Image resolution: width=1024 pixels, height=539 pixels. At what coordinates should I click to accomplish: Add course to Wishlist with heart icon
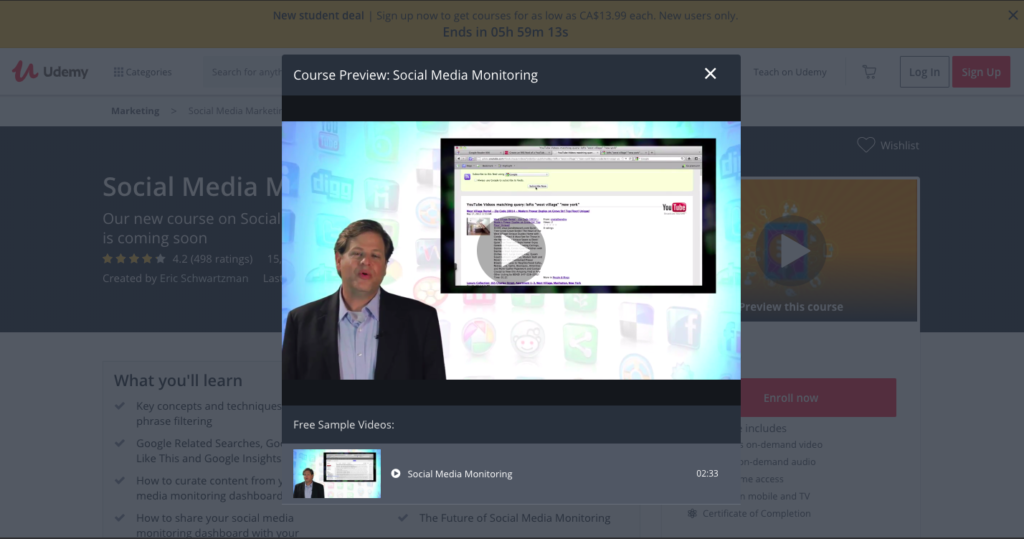coord(866,145)
